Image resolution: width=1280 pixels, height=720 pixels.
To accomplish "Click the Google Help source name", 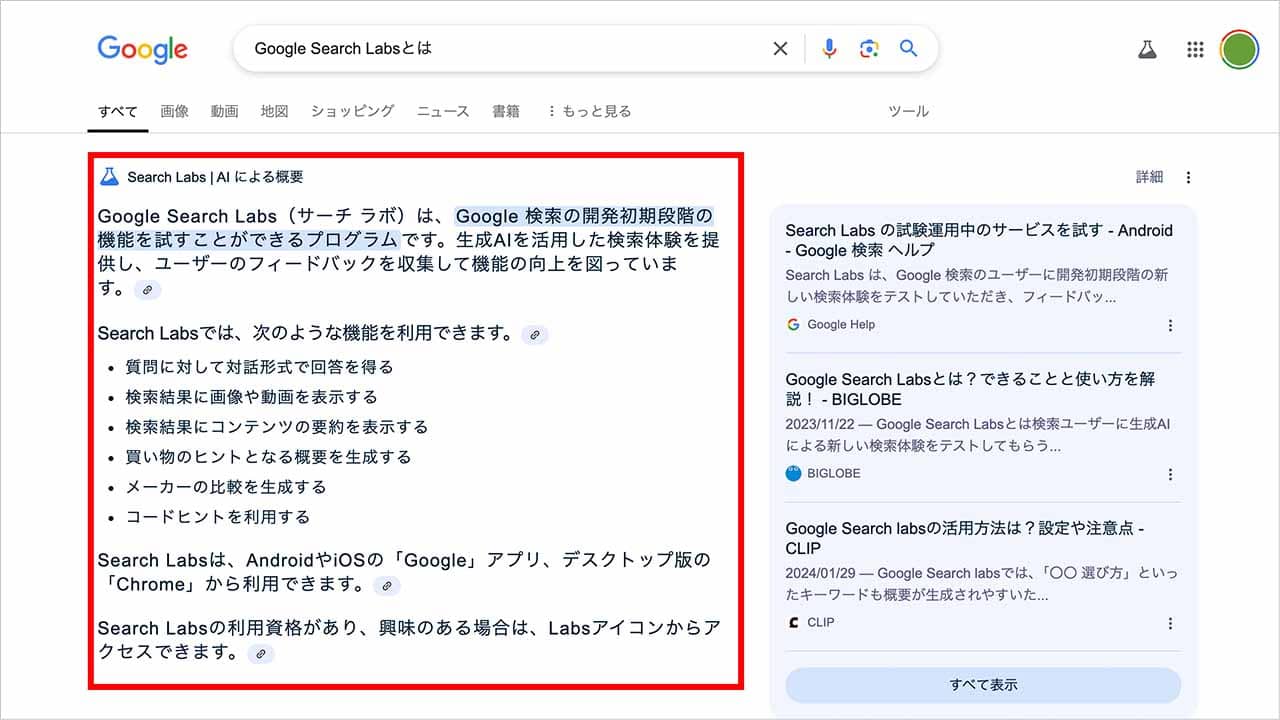I will click(841, 325).
